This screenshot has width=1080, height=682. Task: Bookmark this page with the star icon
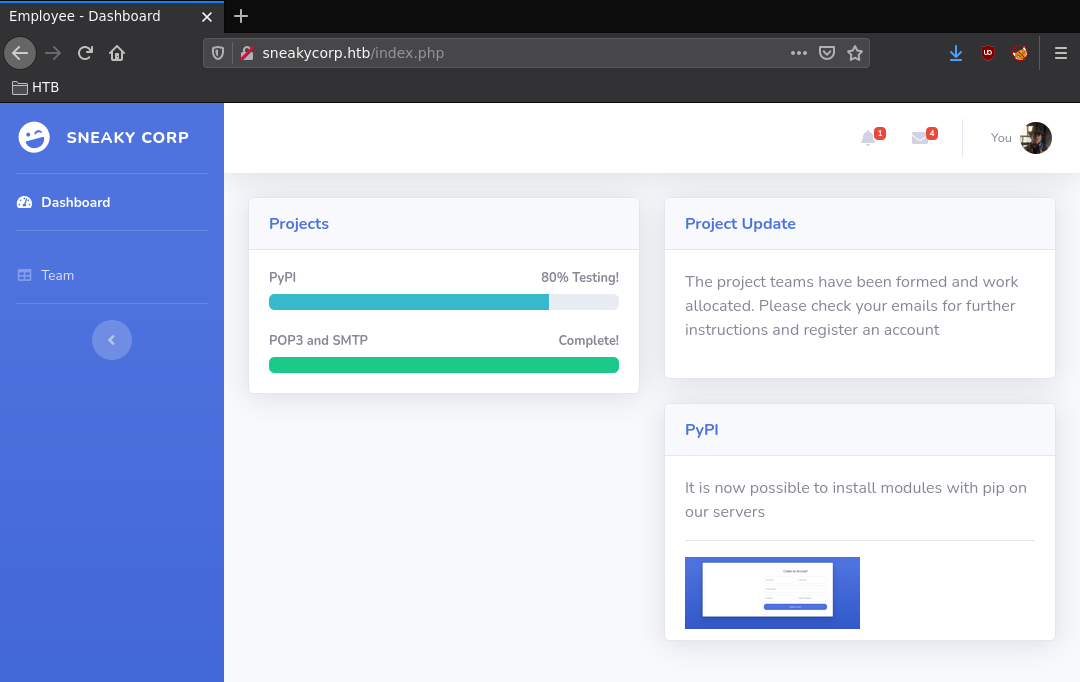(x=854, y=53)
